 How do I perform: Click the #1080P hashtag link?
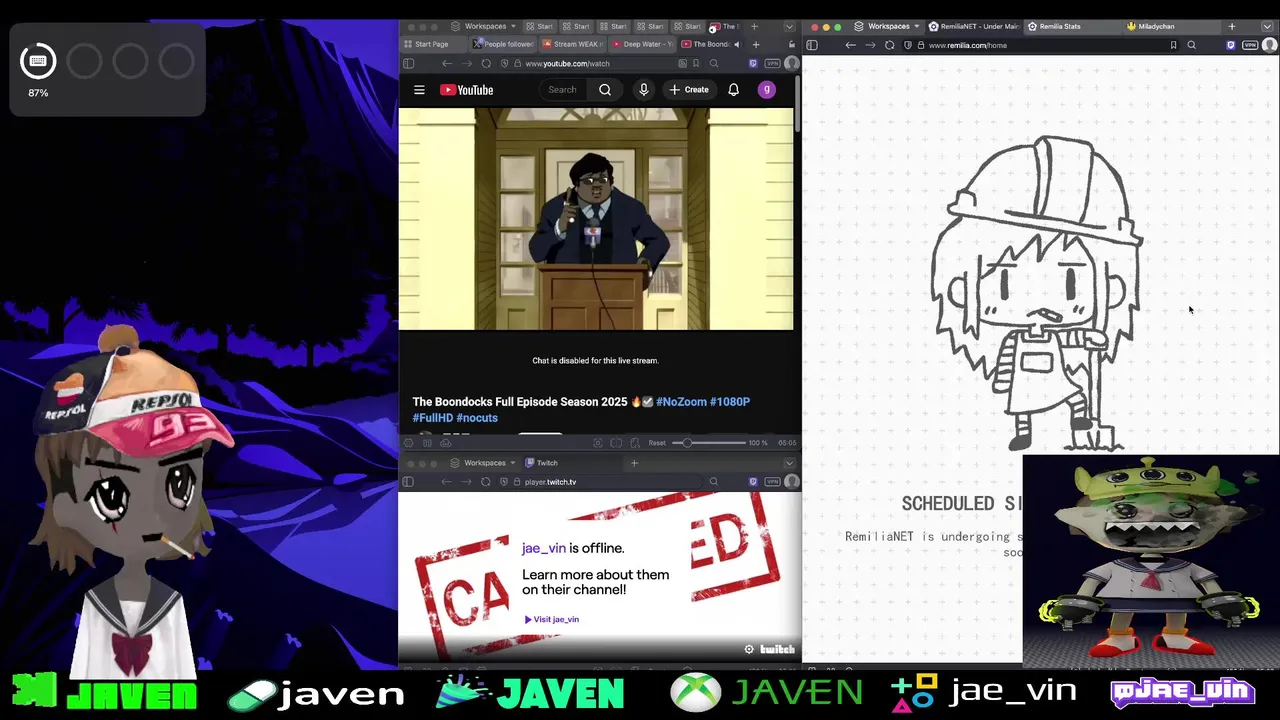point(730,402)
